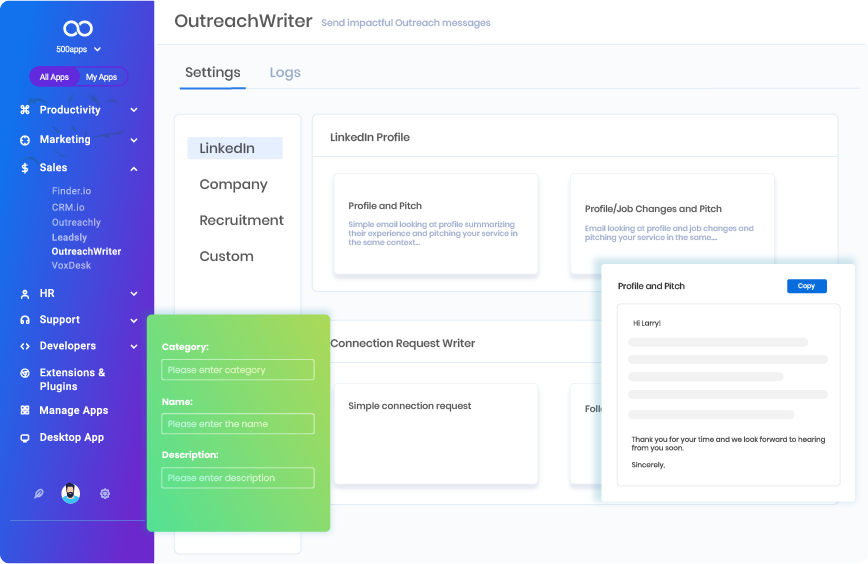Open the settings gear icon
The image size is (868, 564).
pos(105,493)
